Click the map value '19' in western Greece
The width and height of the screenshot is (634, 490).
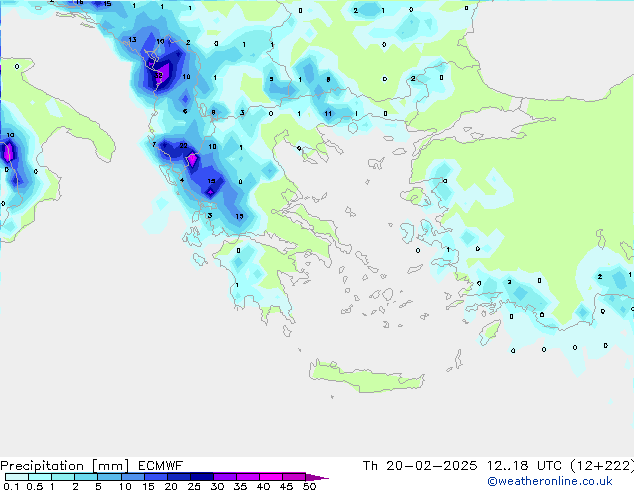(211, 181)
